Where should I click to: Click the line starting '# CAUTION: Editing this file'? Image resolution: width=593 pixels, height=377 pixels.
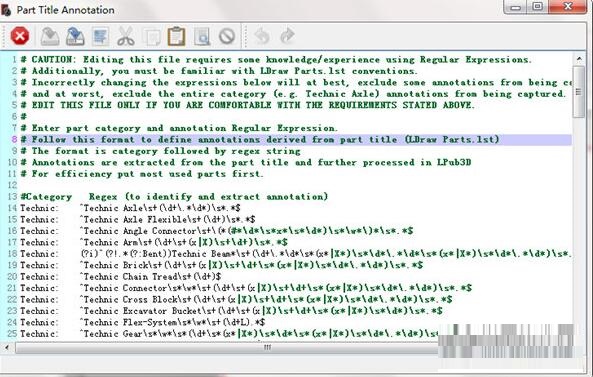tap(276, 60)
